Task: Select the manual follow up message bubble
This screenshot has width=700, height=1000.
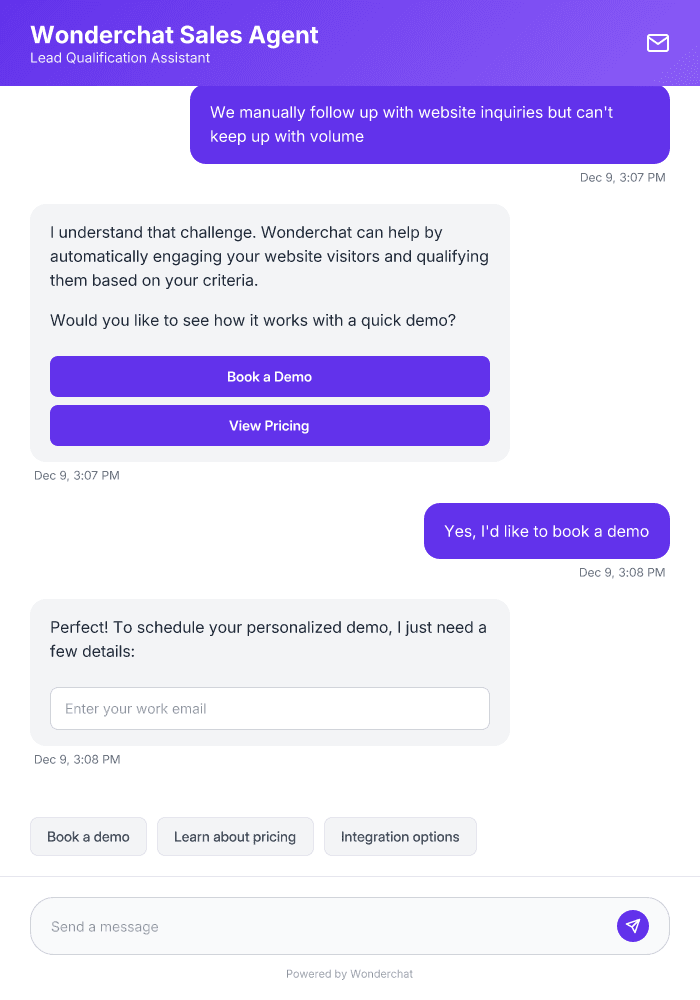Action: 429,124
